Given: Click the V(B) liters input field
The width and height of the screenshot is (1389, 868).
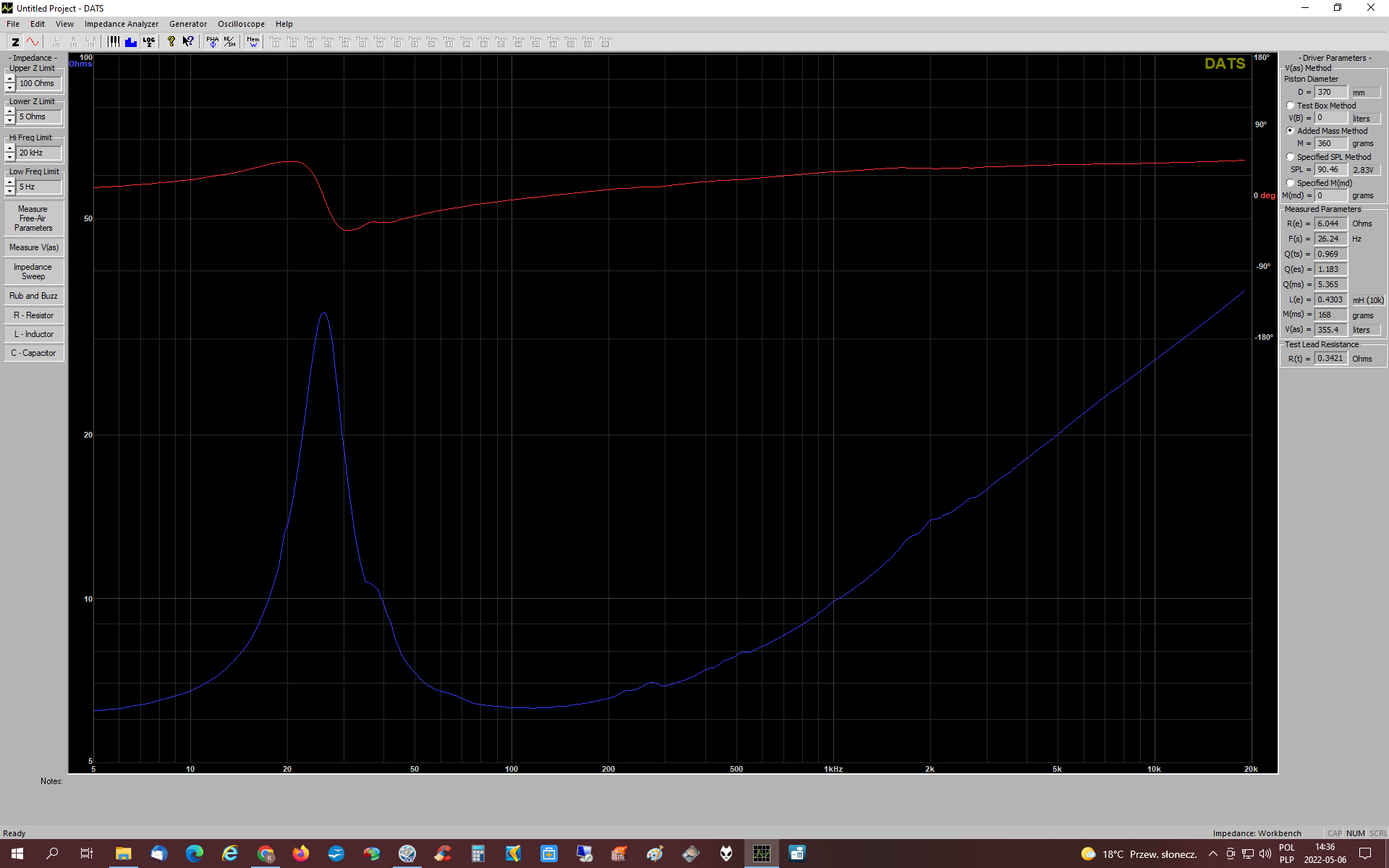Looking at the screenshot, I should [1331, 118].
